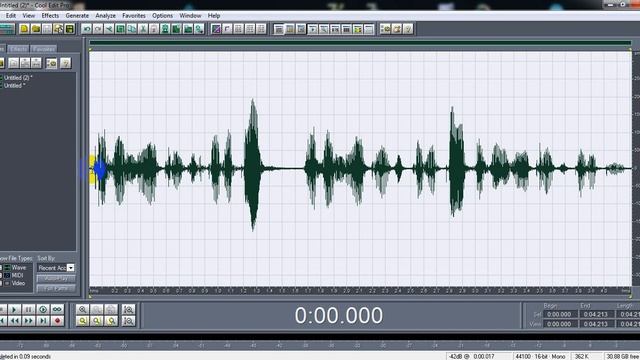Click the largest waveform peak near 1.3 seconds
640x360 pixels.
pos(253,165)
